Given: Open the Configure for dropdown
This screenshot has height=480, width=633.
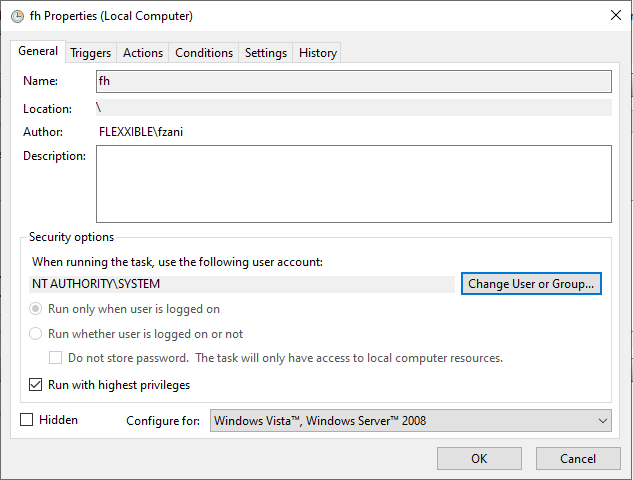Looking at the screenshot, I should click(411, 421).
